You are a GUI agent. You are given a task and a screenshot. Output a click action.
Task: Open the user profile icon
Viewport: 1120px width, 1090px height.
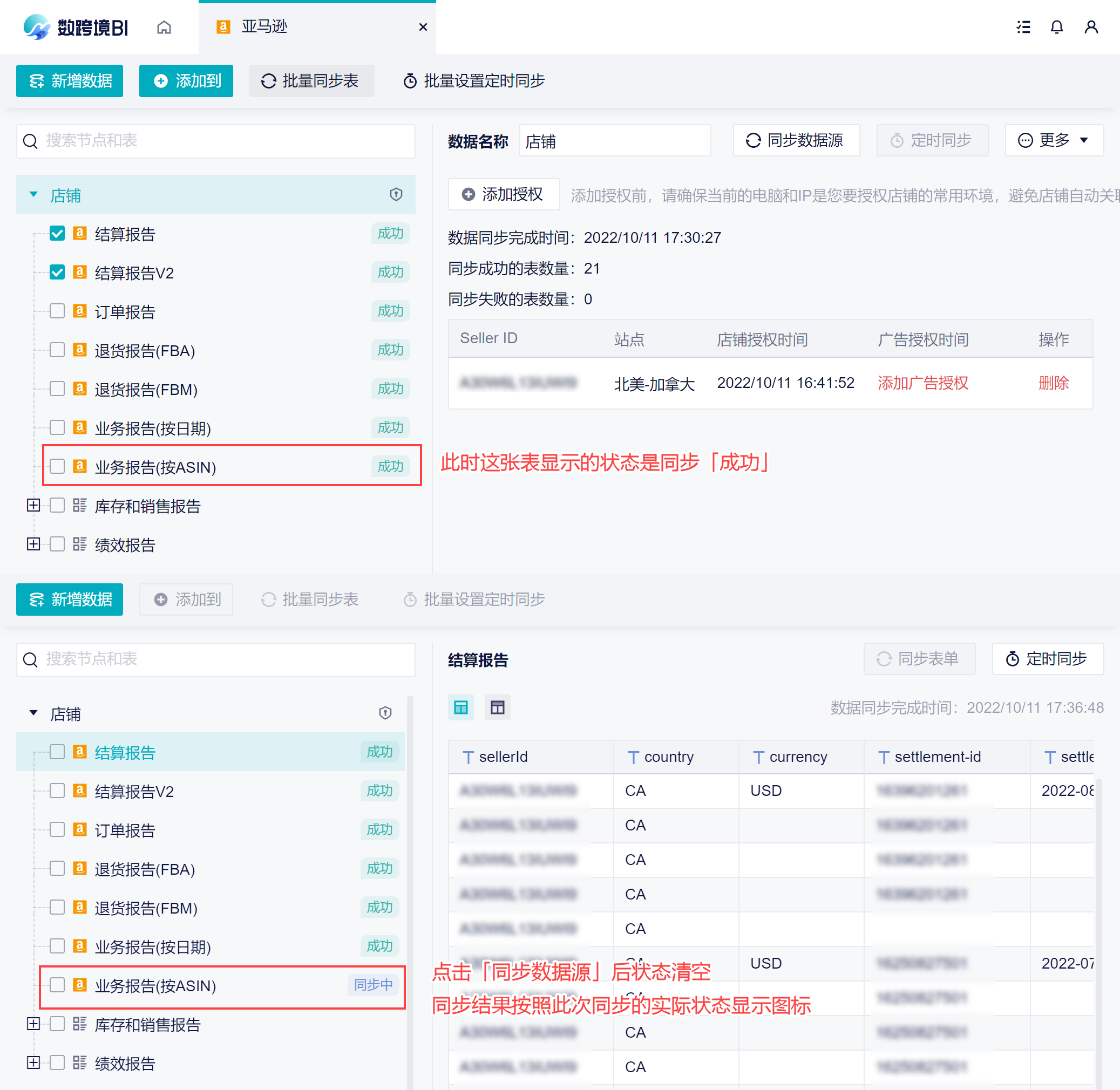point(1091,27)
